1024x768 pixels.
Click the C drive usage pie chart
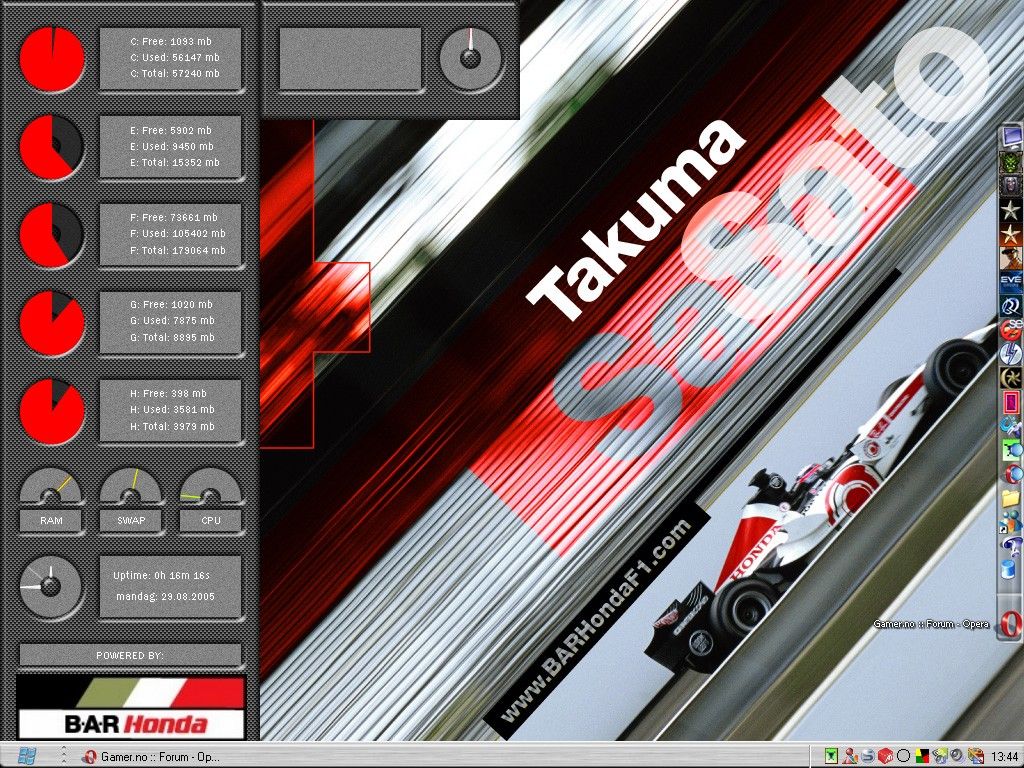point(52,59)
